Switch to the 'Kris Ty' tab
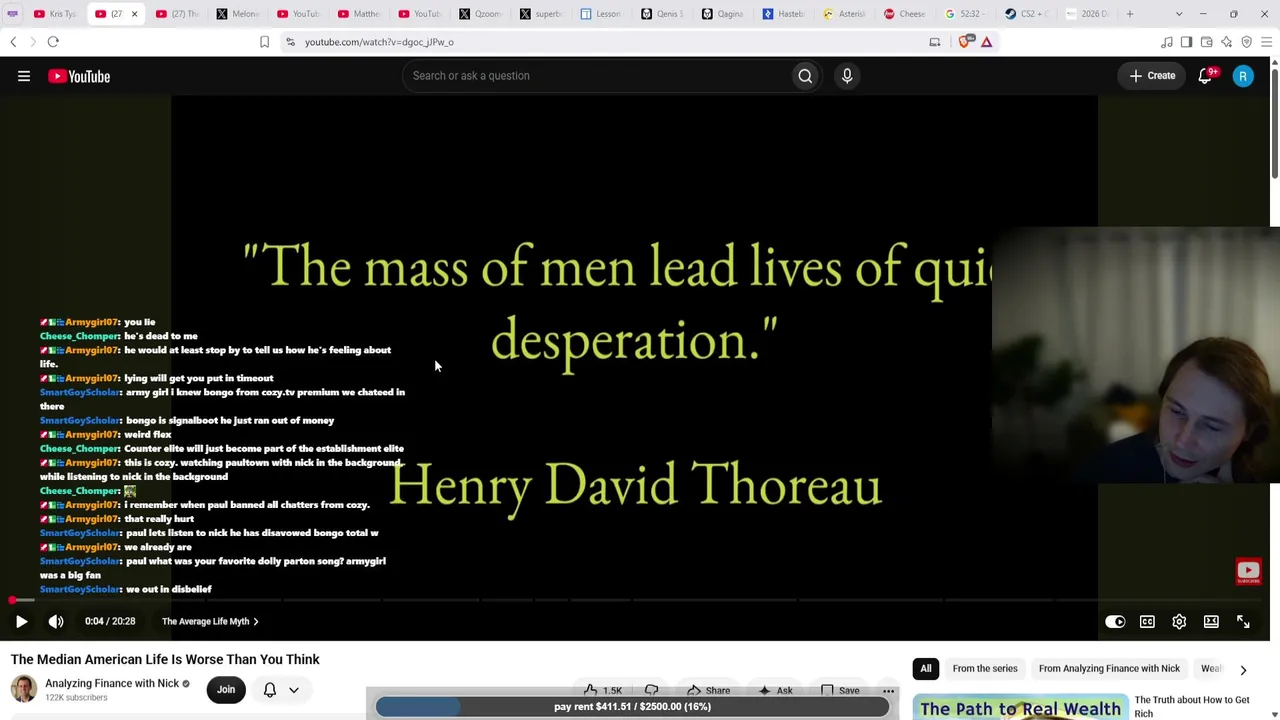The height and width of the screenshot is (720, 1280). pos(56,14)
